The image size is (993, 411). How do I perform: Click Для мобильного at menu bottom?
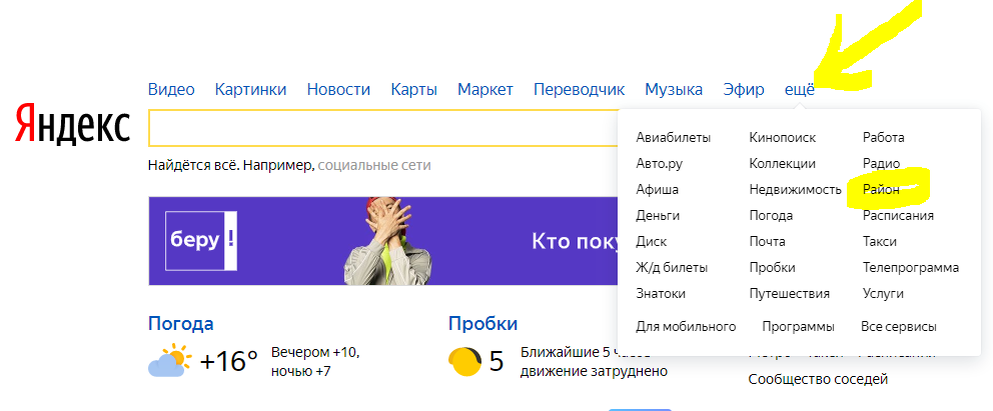[686, 327]
